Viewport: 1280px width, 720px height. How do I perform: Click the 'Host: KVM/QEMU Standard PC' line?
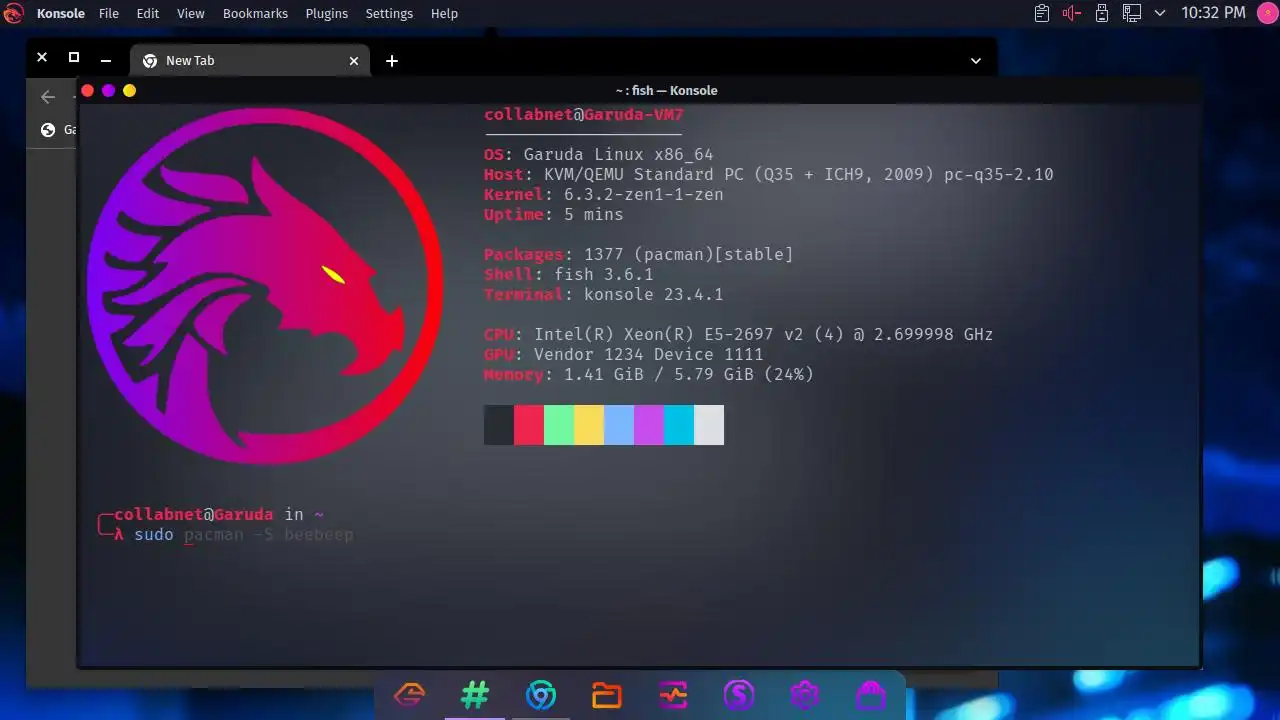pos(769,174)
